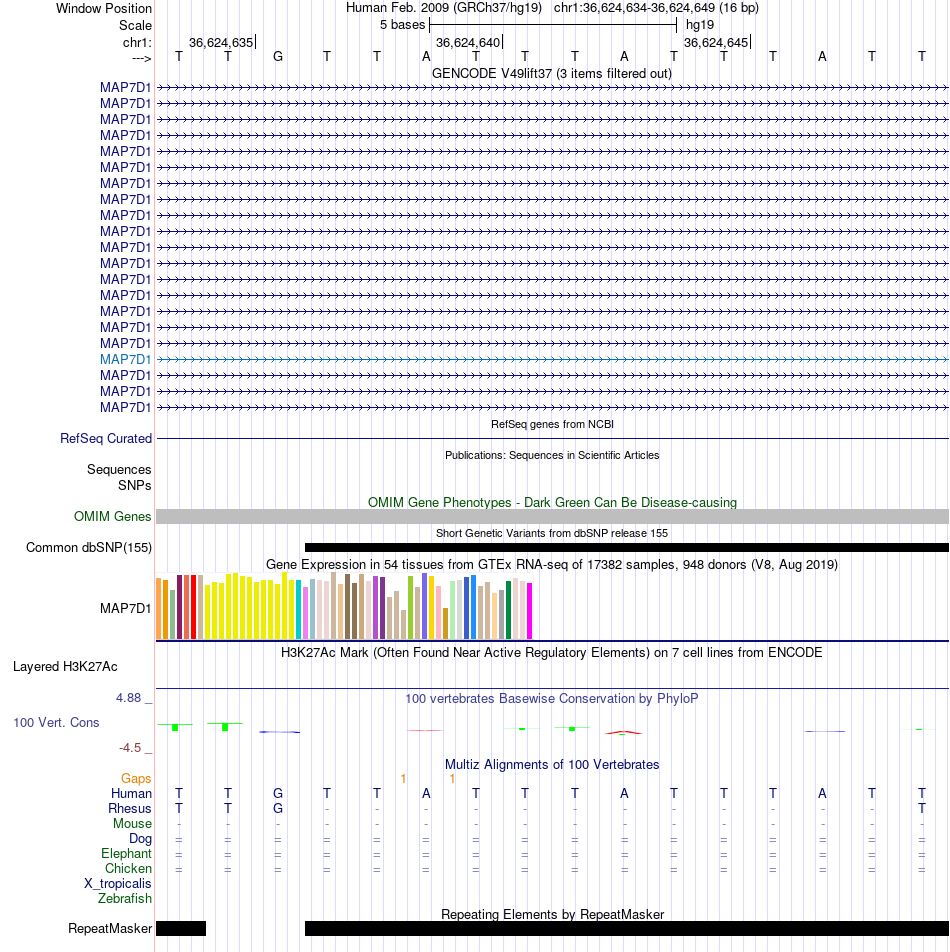Click Common dbSNP(155) track label

tap(89, 548)
